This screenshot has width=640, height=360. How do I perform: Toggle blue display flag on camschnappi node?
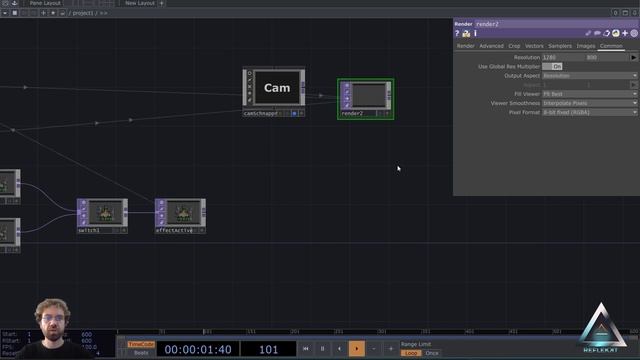point(294,113)
